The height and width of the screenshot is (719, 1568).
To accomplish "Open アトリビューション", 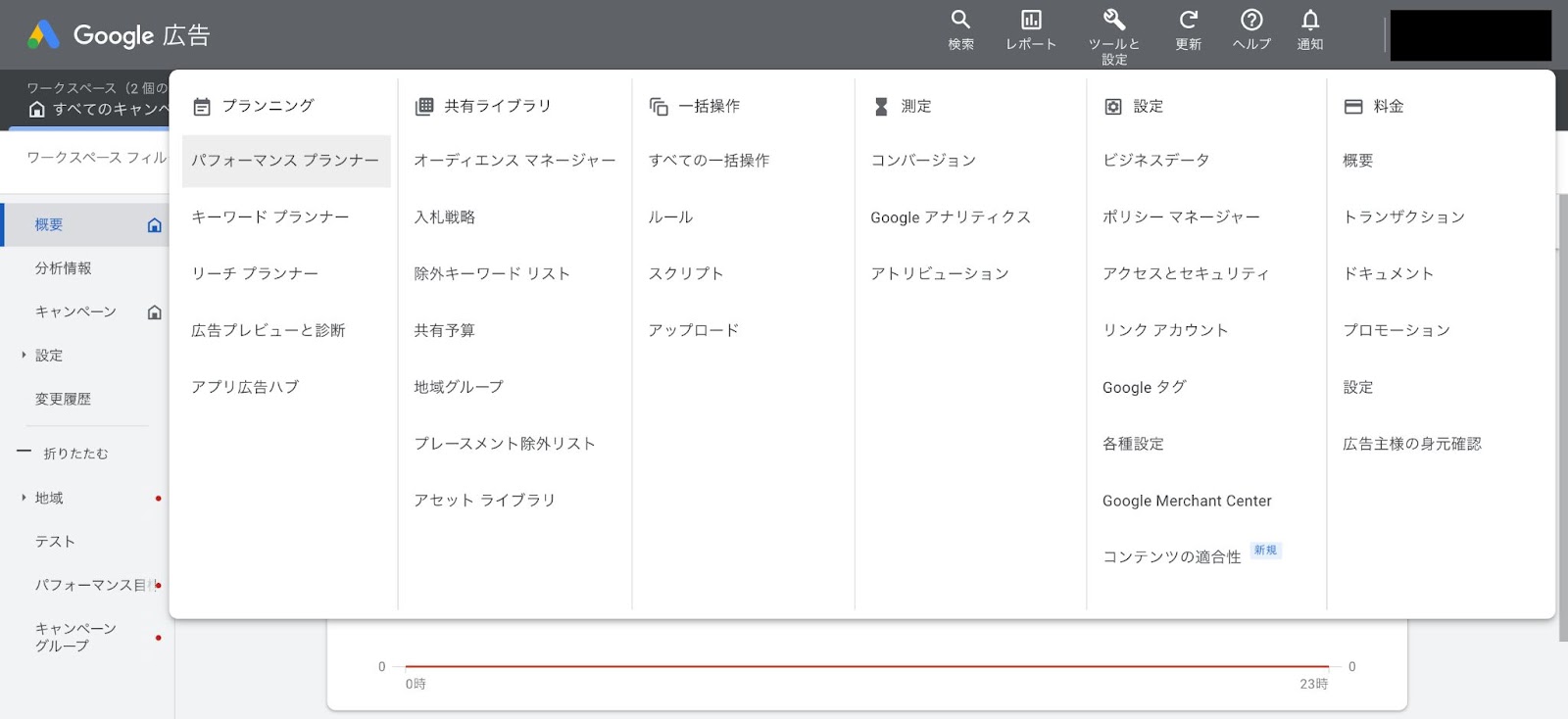I will (x=940, y=274).
